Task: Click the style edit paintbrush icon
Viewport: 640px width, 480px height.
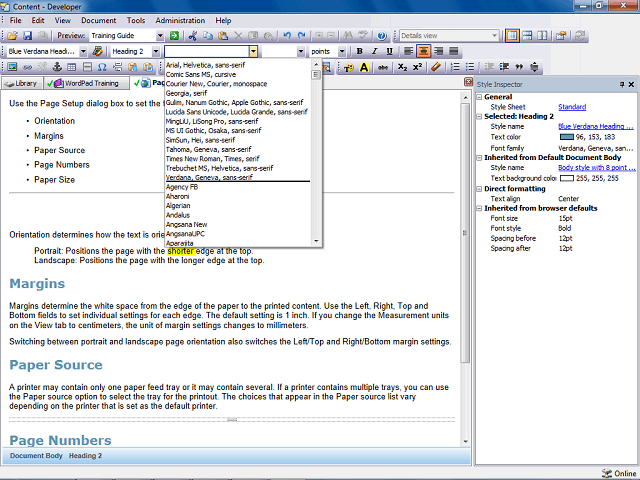Action: point(98,51)
